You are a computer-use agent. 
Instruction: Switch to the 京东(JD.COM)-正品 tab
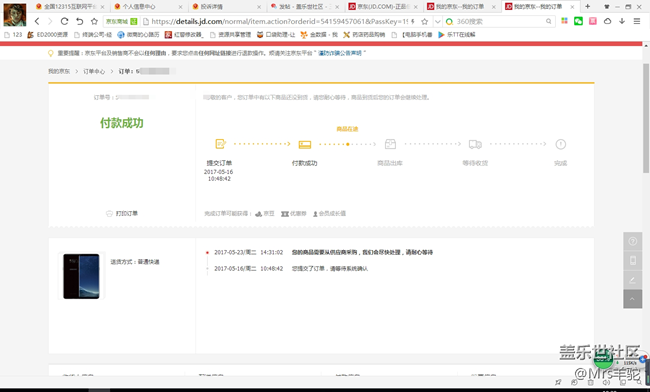click(x=383, y=7)
